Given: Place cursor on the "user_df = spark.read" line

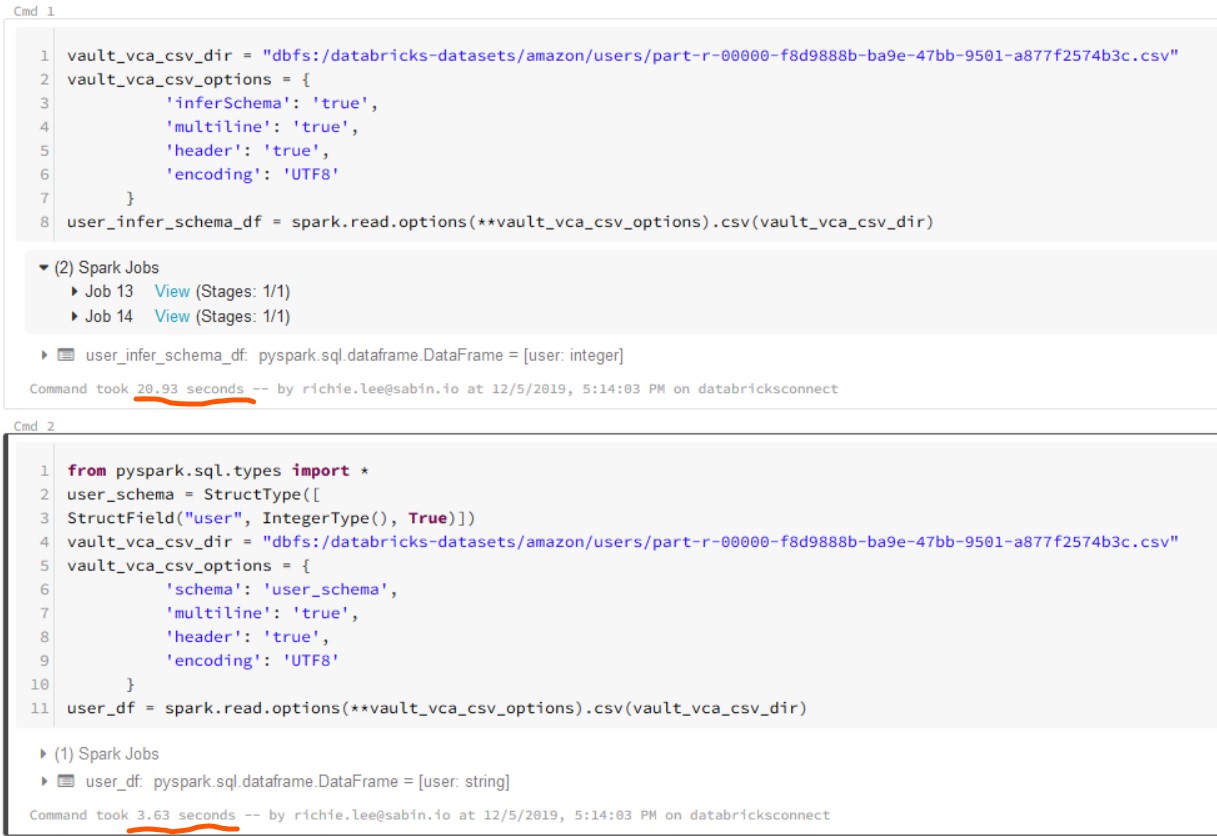Looking at the screenshot, I should coord(437,709).
